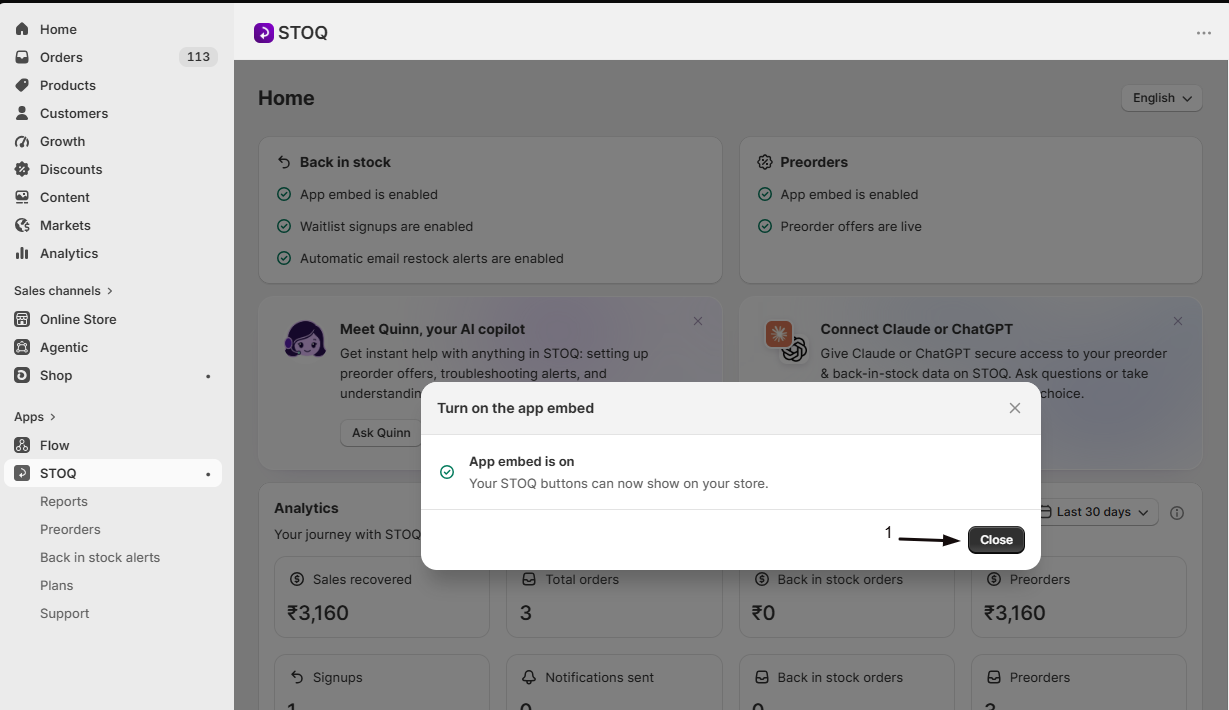Screen dimensions: 1229x710
Task: Click the Products tag icon
Action: [22, 85]
